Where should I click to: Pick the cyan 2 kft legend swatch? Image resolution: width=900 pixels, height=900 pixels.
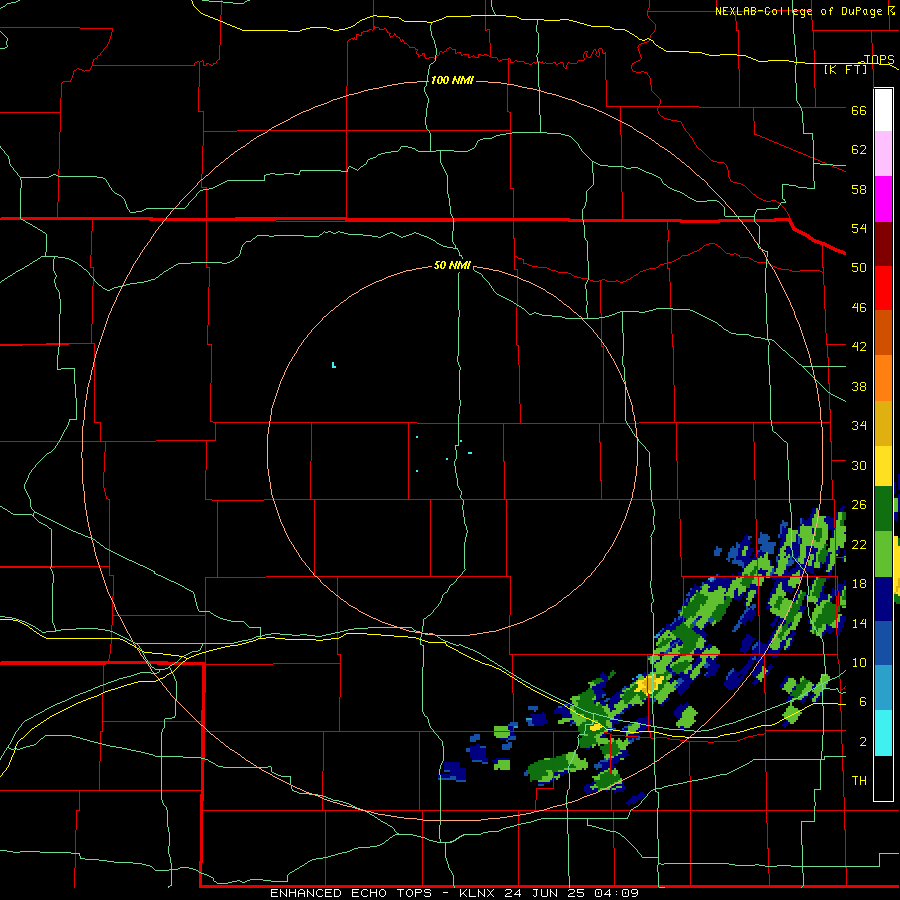click(883, 733)
